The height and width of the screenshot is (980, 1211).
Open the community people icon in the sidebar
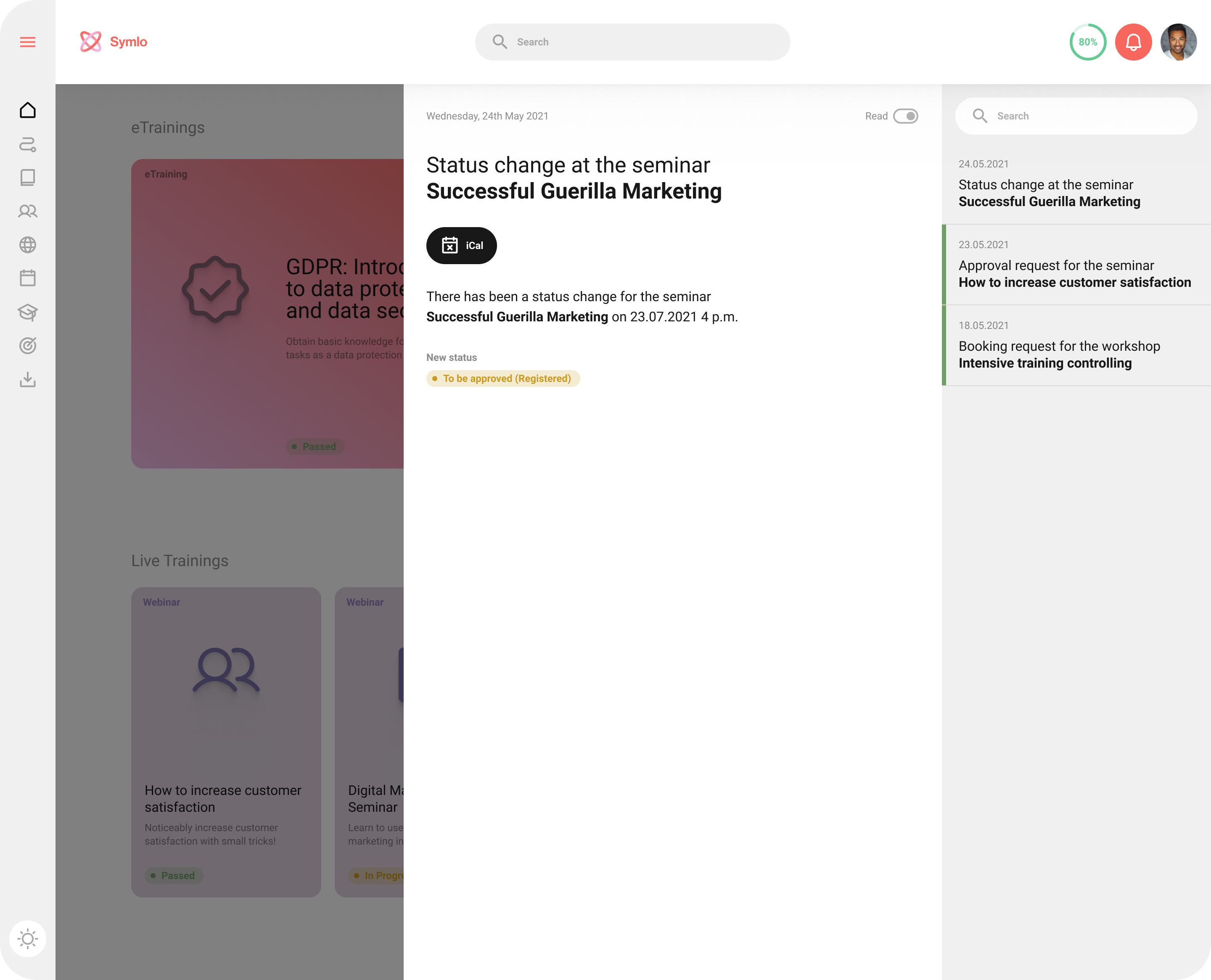point(28,211)
